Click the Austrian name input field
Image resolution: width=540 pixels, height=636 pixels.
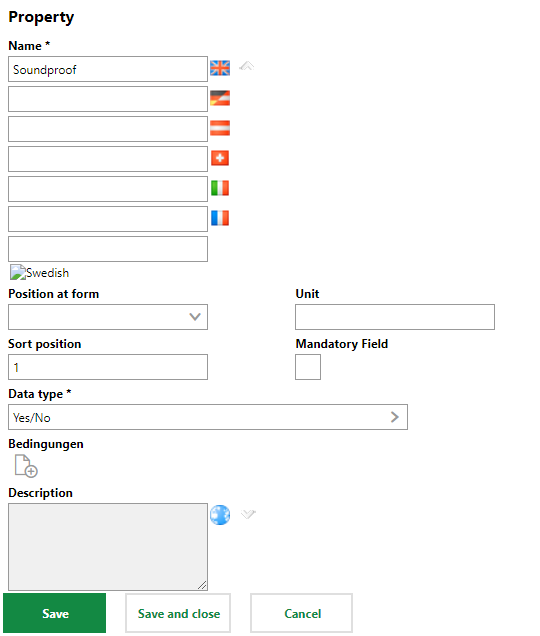tap(108, 129)
